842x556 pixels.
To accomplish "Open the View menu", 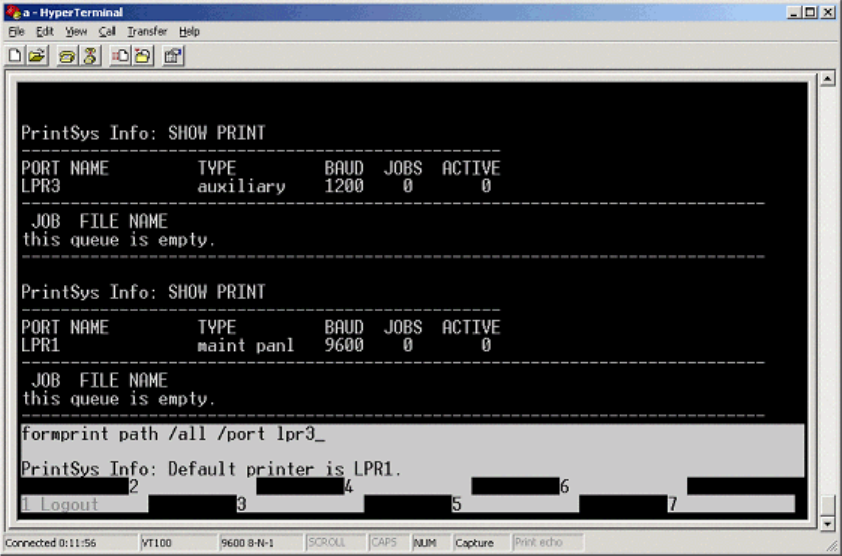I will (x=76, y=32).
